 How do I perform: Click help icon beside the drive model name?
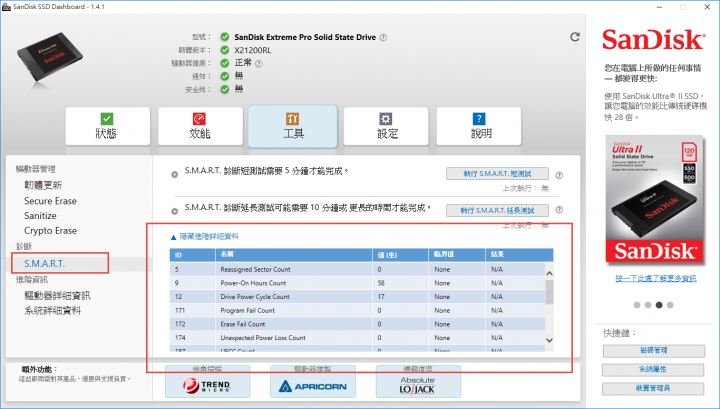coord(383,37)
